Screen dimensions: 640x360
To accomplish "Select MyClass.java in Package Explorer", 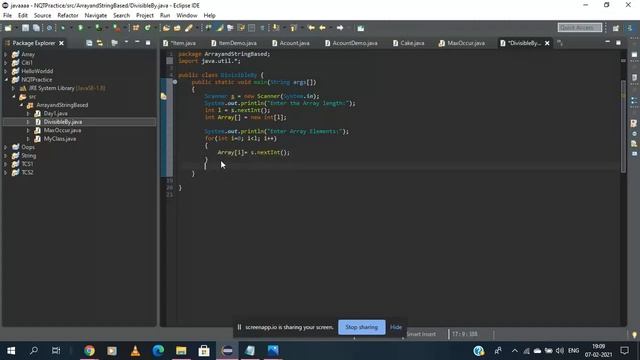I will (60, 139).
